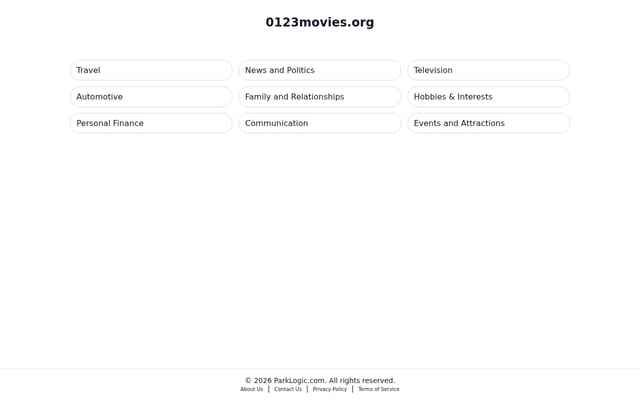Click the 0123movies.org page heading
The image size is (640, 400).
[320, 22]
